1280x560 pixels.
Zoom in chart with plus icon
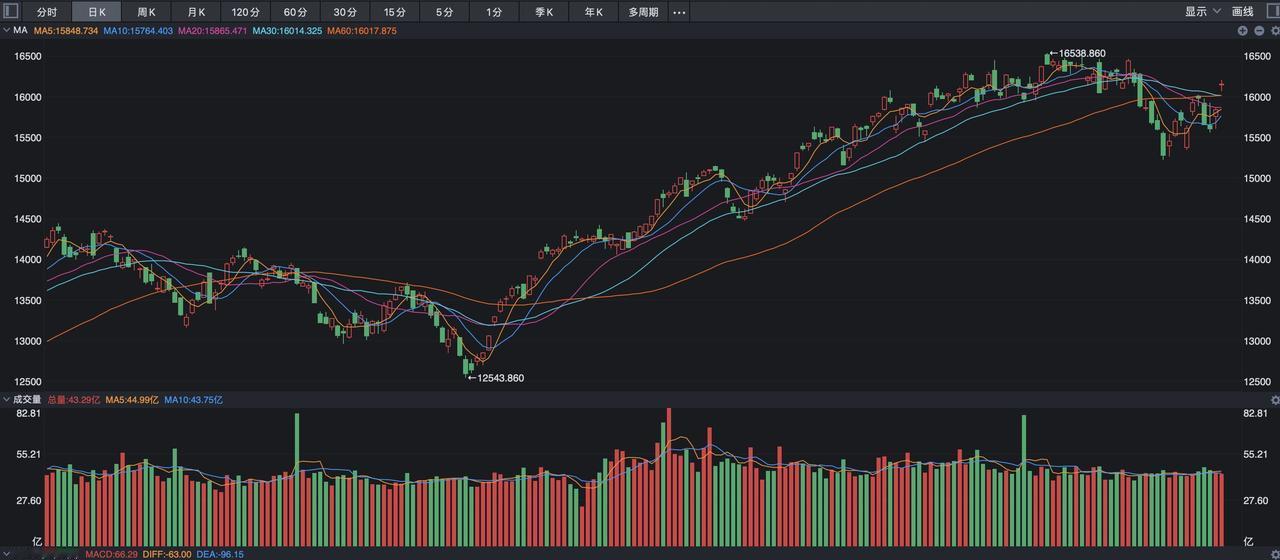1243,31
